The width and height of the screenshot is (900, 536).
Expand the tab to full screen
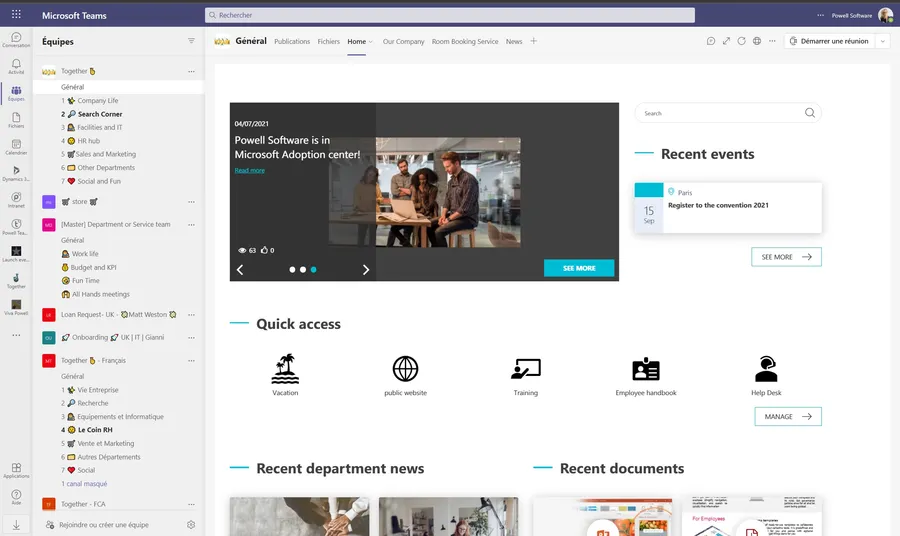726,41
